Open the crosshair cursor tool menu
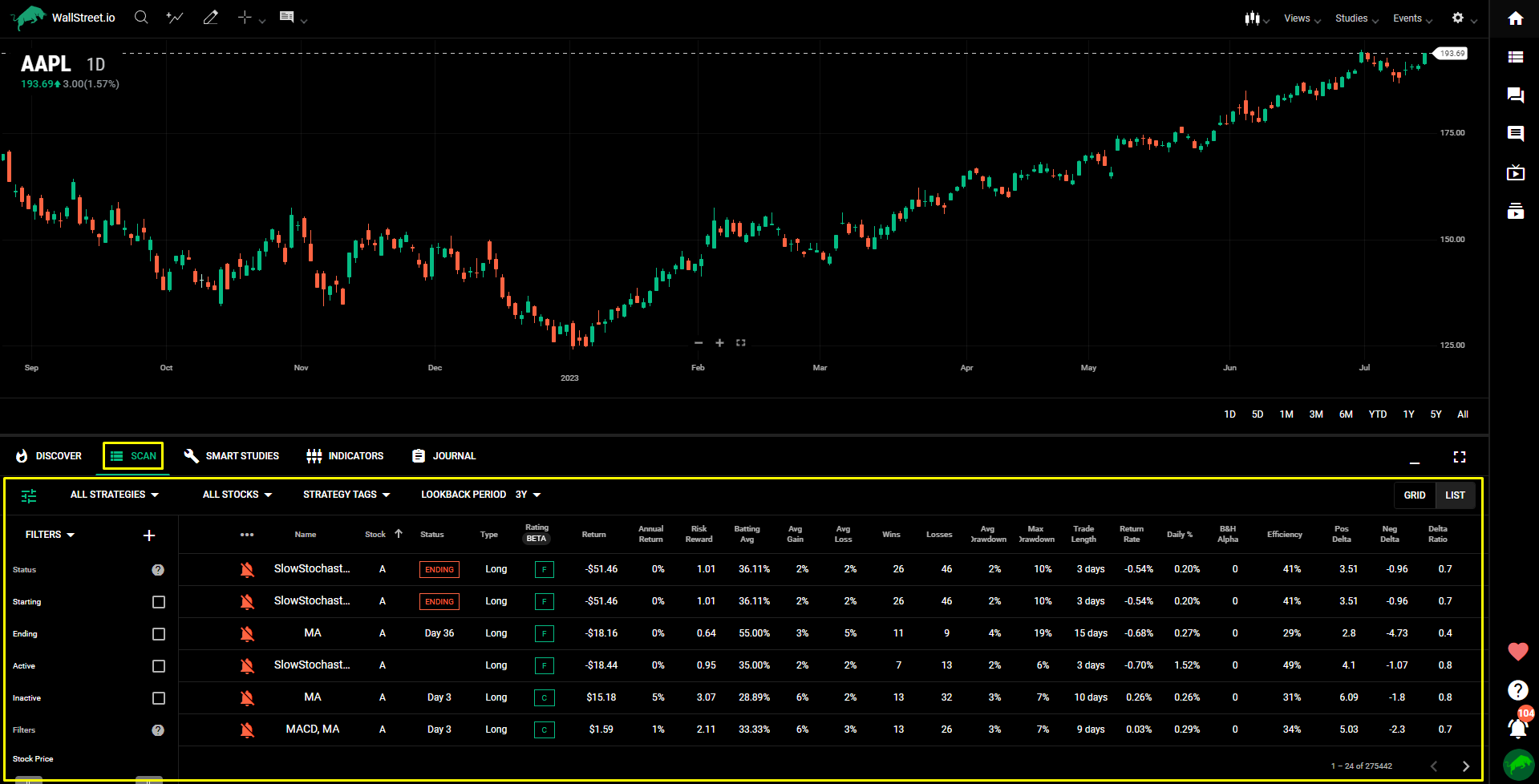The height and width of the screenshot is (784, 1539). point(251,17)
